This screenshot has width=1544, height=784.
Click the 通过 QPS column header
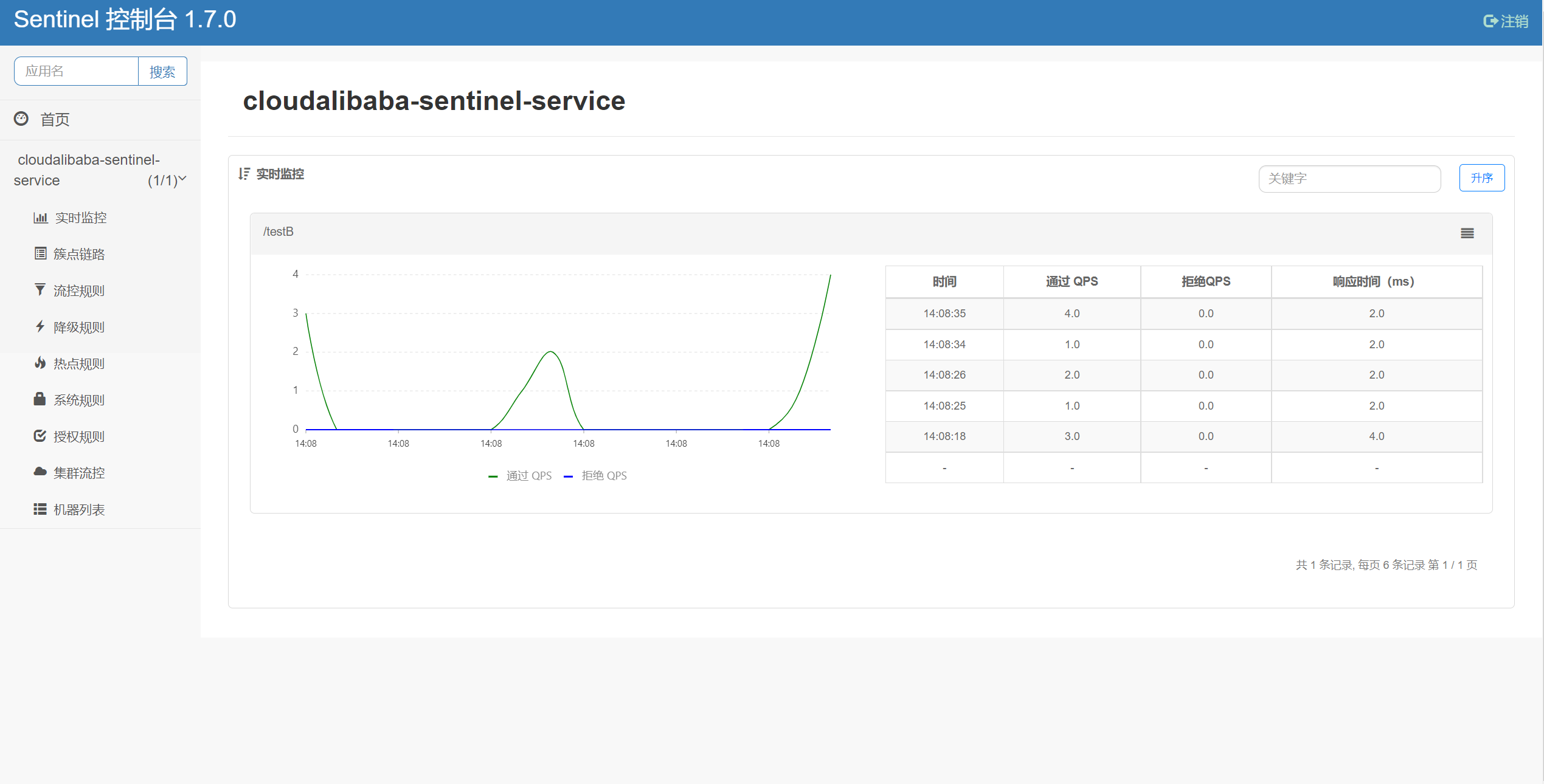tap(1071, 281)
